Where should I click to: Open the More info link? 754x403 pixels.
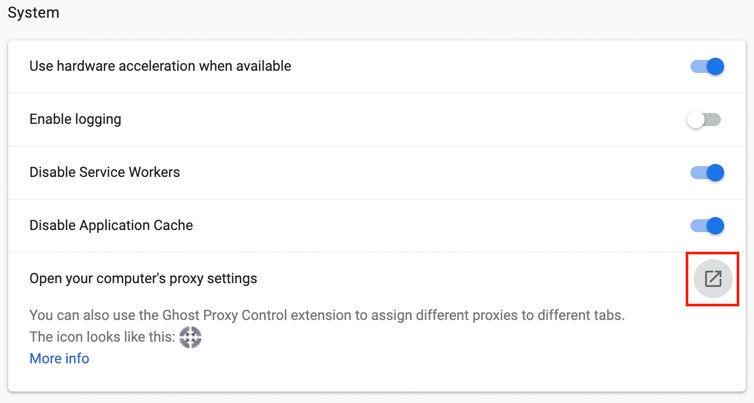[x=59, y=358]
